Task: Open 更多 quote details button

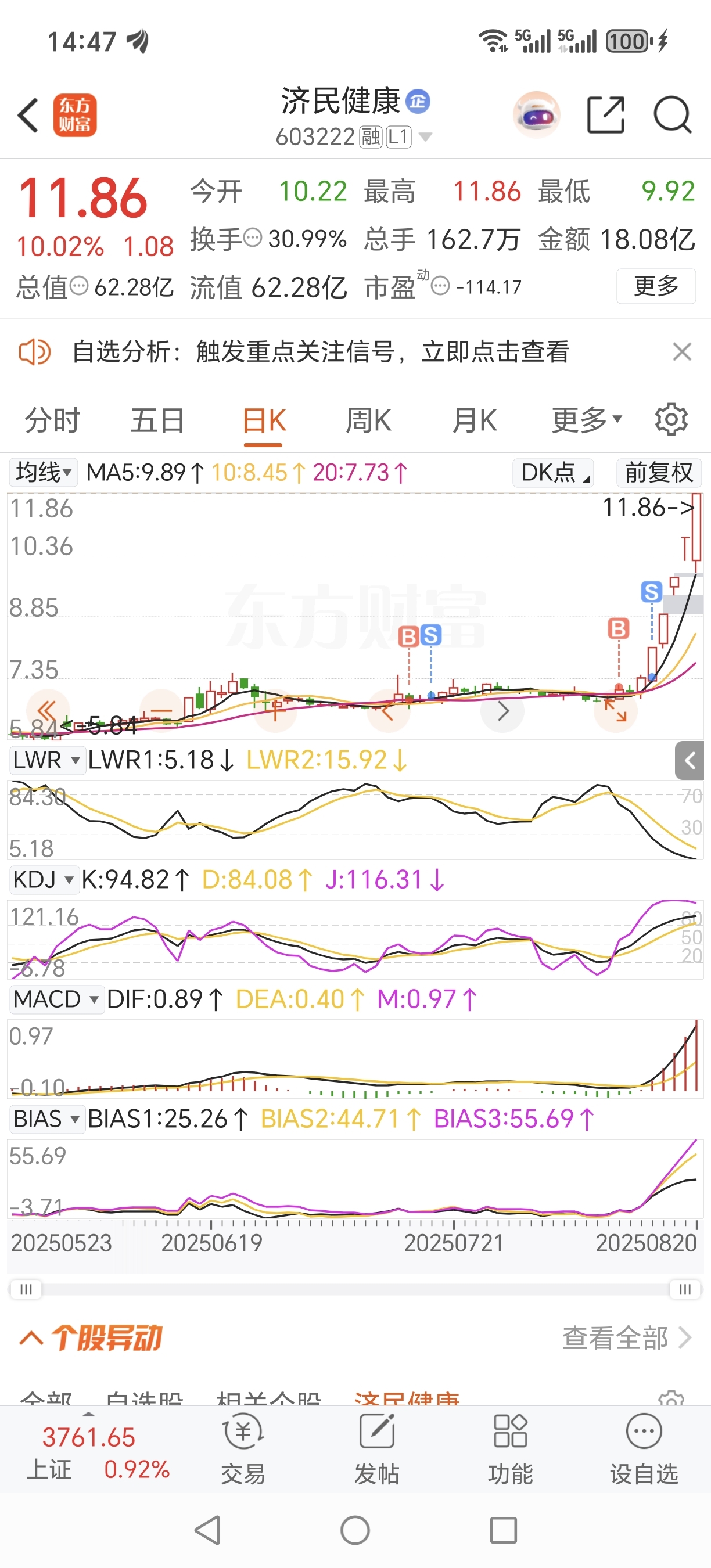Action: (656, 286)
